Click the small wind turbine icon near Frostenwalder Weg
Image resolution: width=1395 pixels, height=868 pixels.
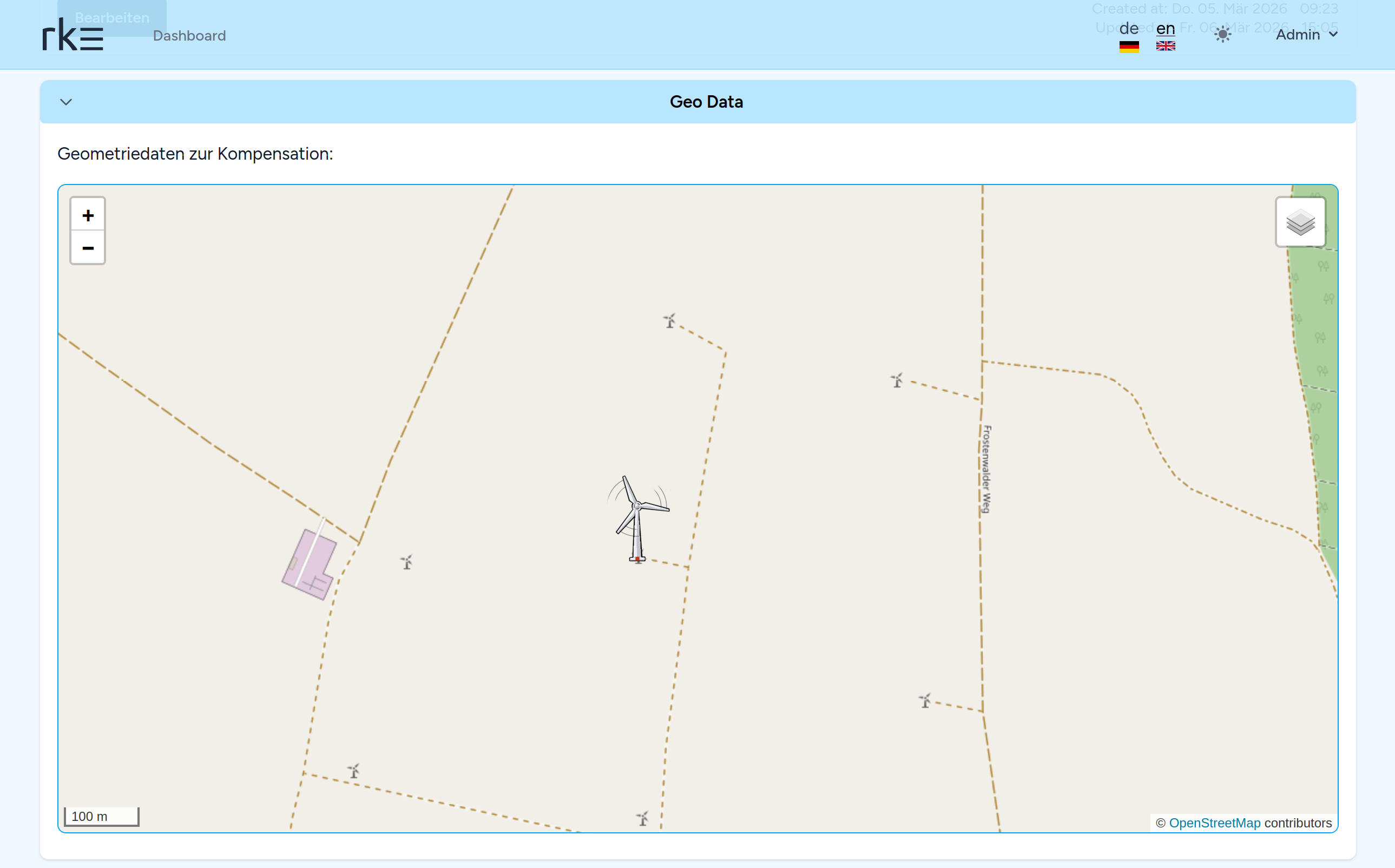(897, 380)
